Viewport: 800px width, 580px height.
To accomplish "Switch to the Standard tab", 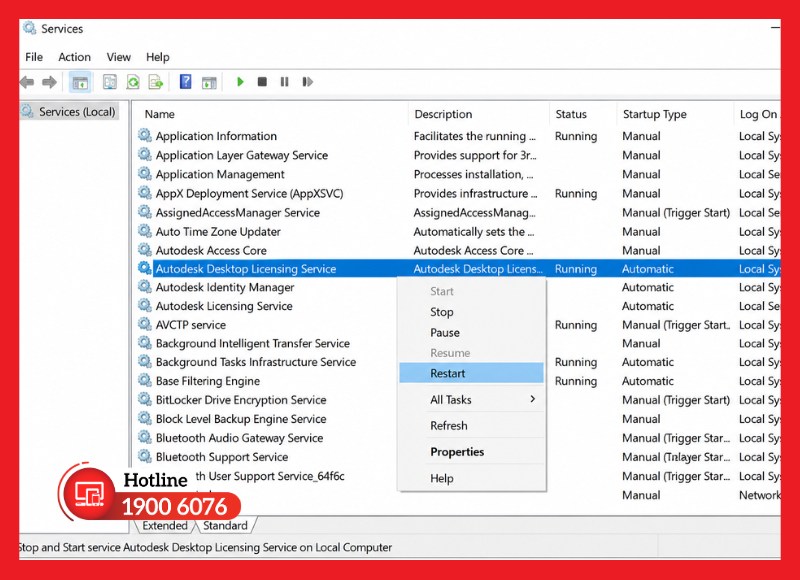I will tap(225, 525).
